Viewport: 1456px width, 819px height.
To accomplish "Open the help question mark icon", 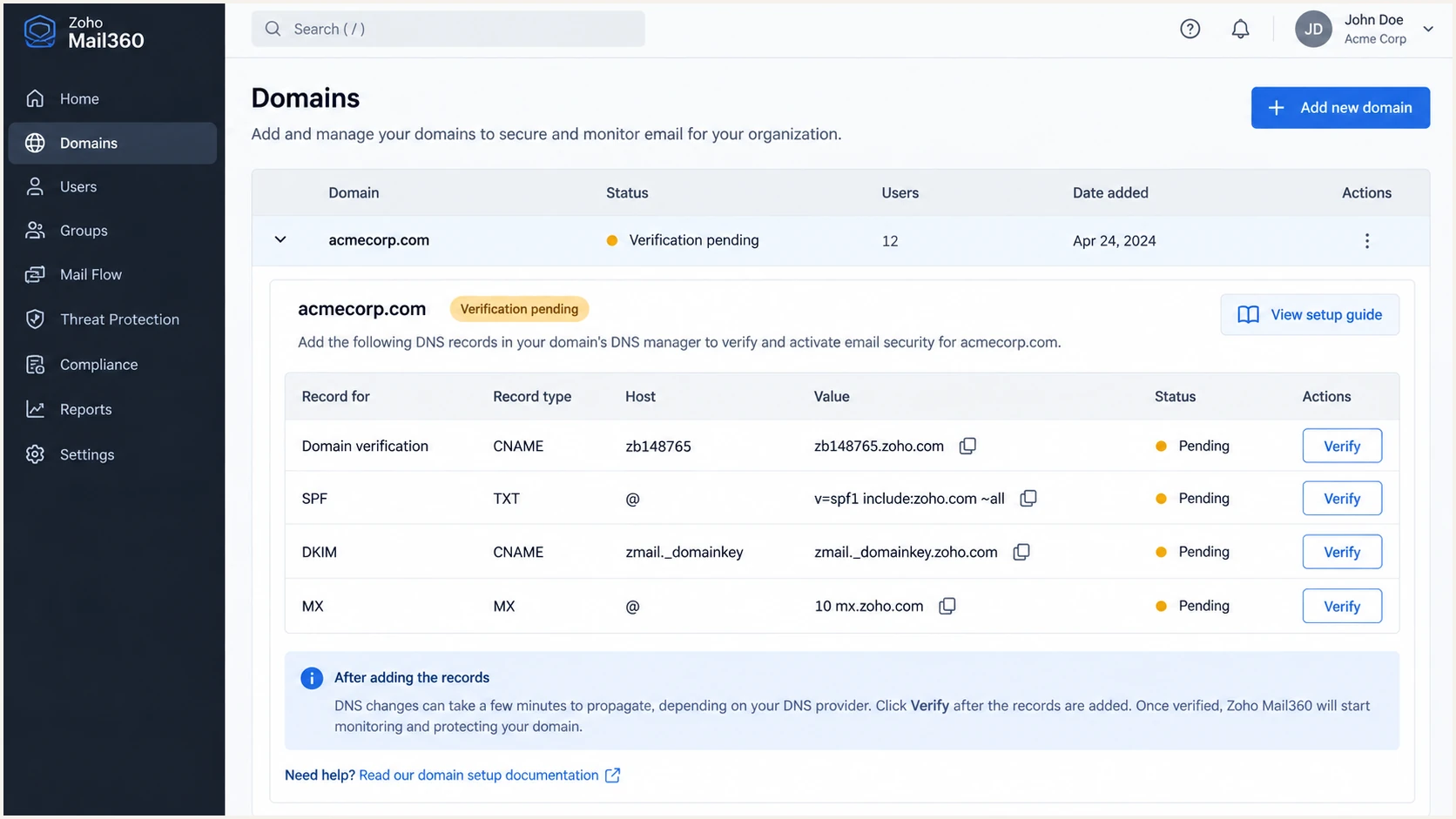I will coord(1190,29).
